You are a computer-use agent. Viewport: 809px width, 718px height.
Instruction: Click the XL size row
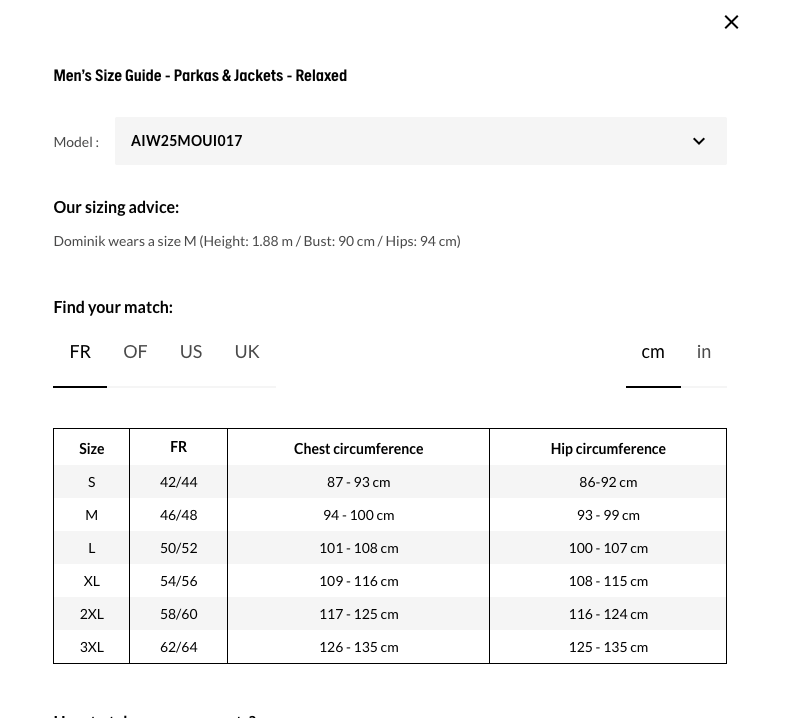91,581
